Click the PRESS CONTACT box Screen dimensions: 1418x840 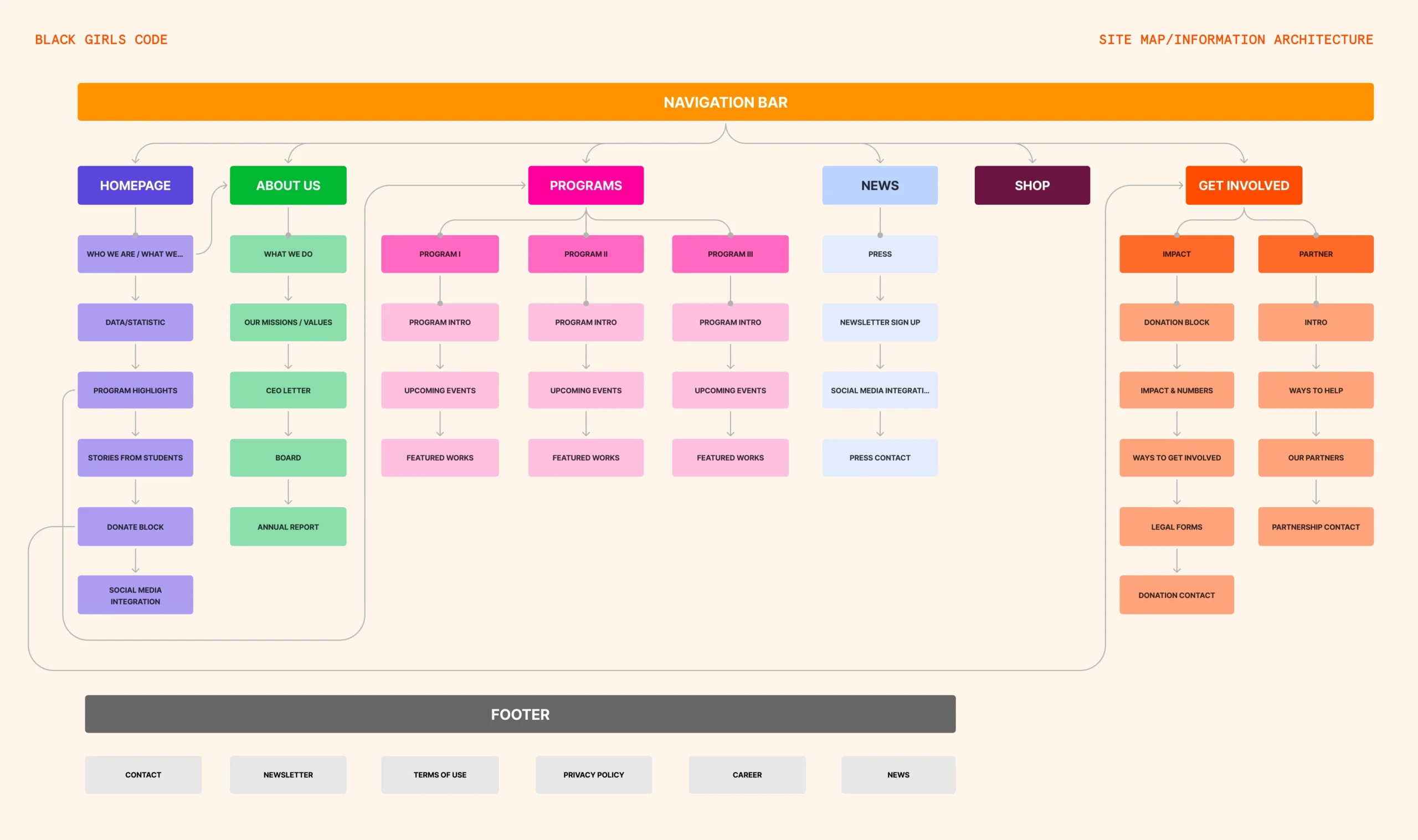[880, 457]
